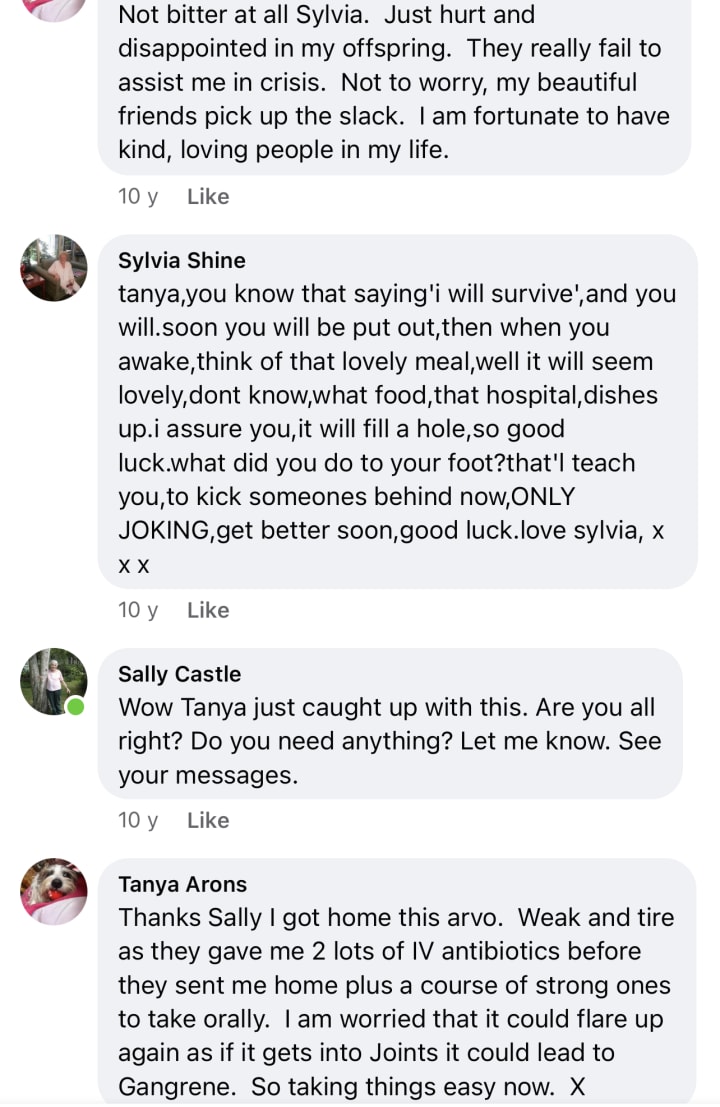Viewport: 720px width, 1107px height.
Task: Tap the cropped avatar beside 'Not bitter' comment
Action: pyautogui.click(x=54, y=11)
